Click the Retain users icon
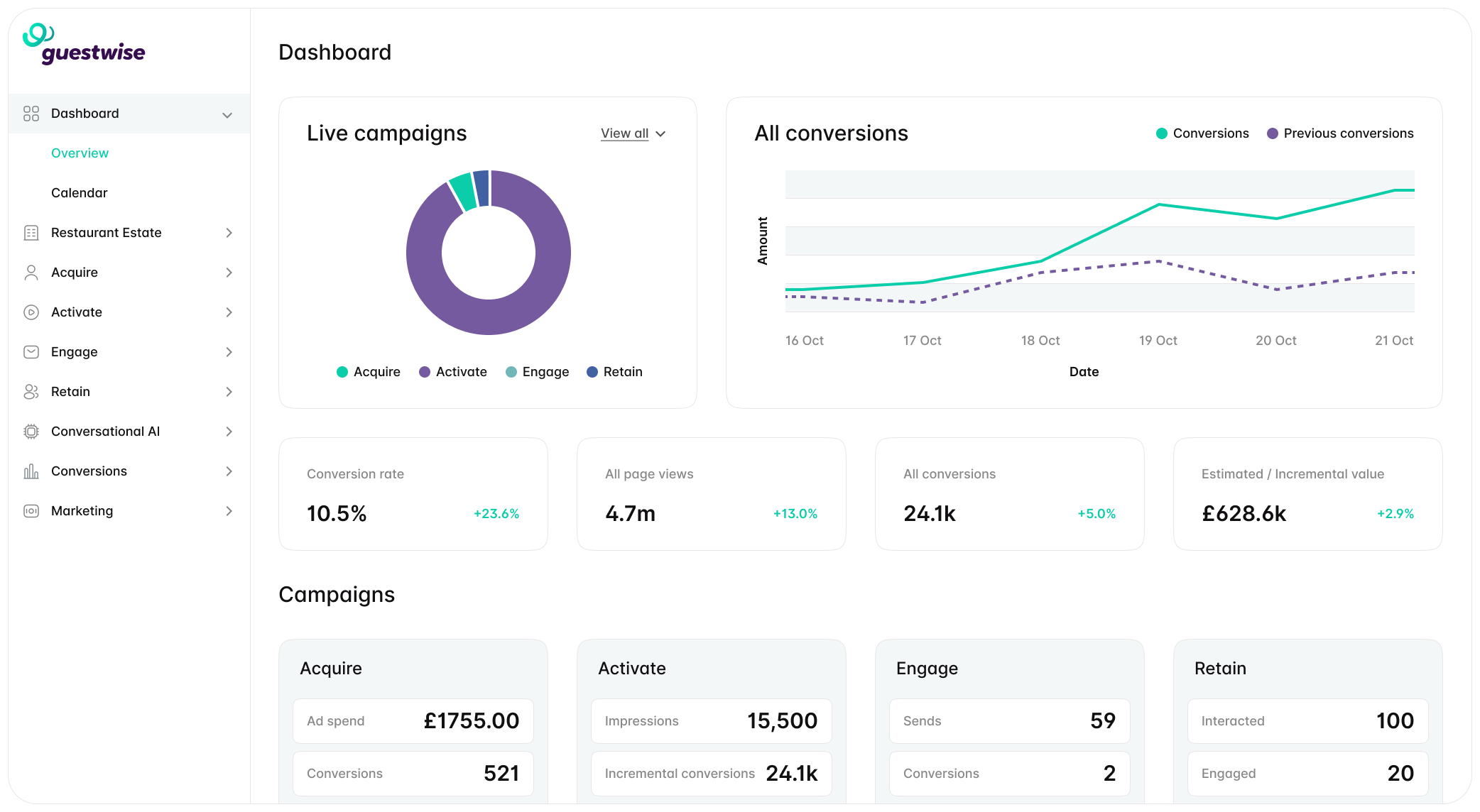Screen dimensions: 1480x812 click(x=31, y=392)
